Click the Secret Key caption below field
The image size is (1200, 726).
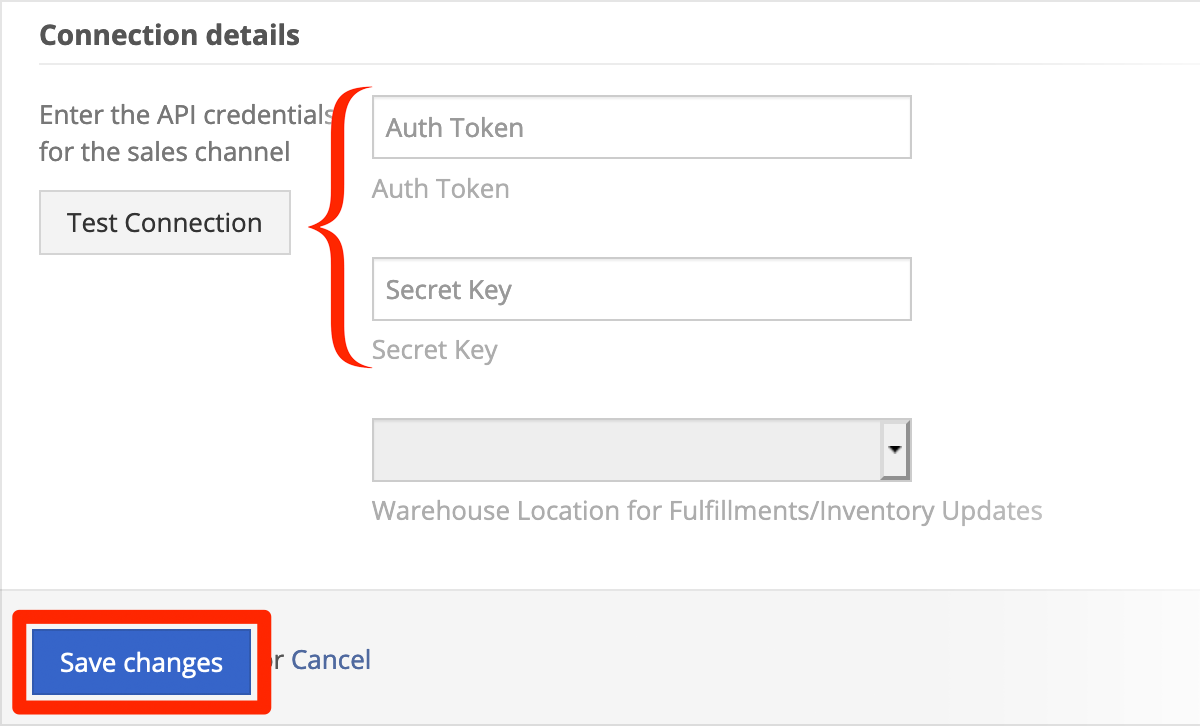click(434, 350)
